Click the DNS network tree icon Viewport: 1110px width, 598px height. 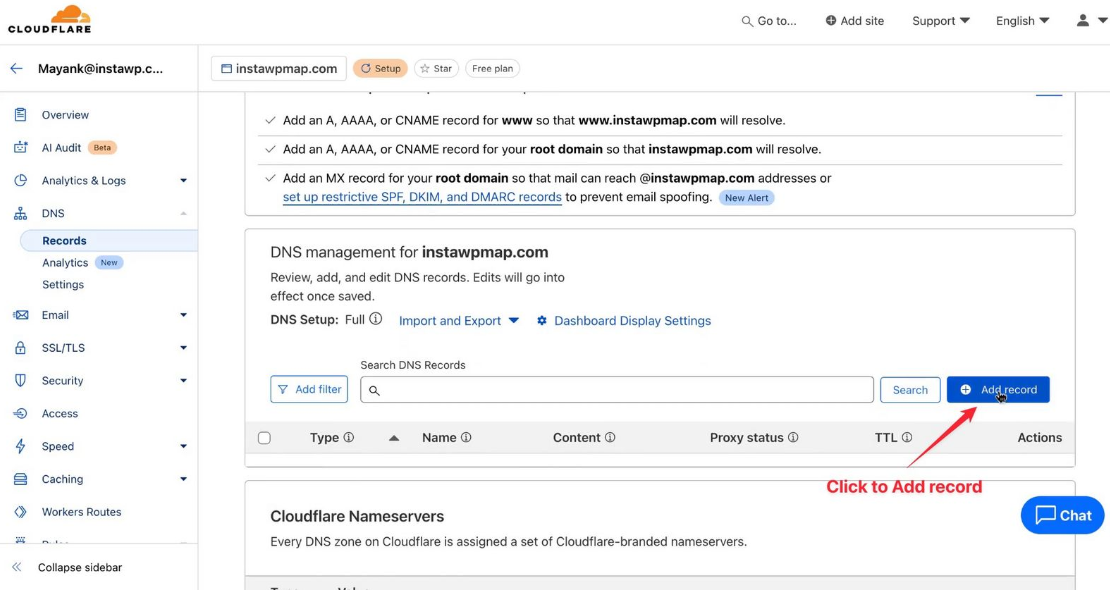[21, 213]
